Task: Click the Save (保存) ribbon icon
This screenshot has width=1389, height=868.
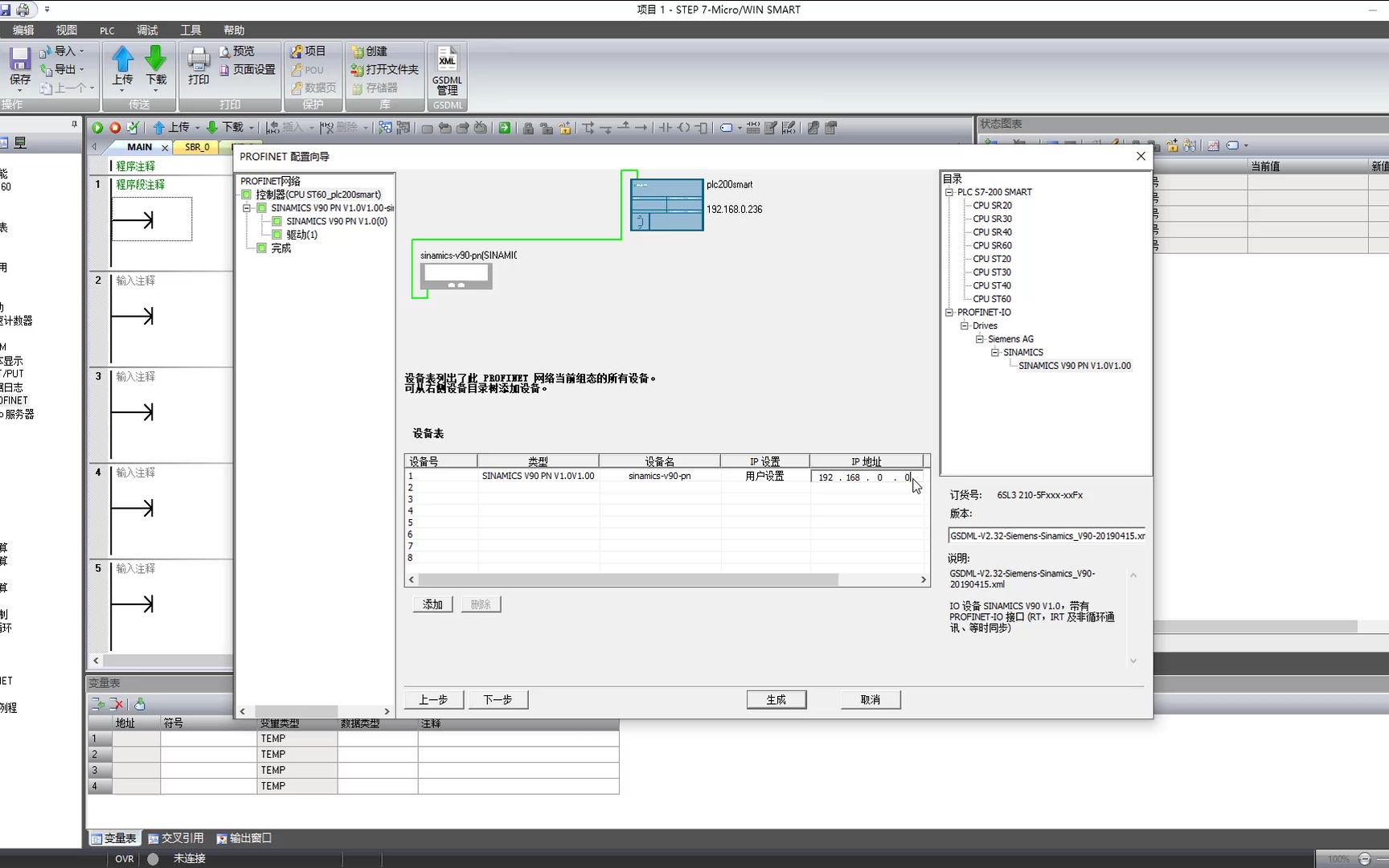Action: pos(20,65)
